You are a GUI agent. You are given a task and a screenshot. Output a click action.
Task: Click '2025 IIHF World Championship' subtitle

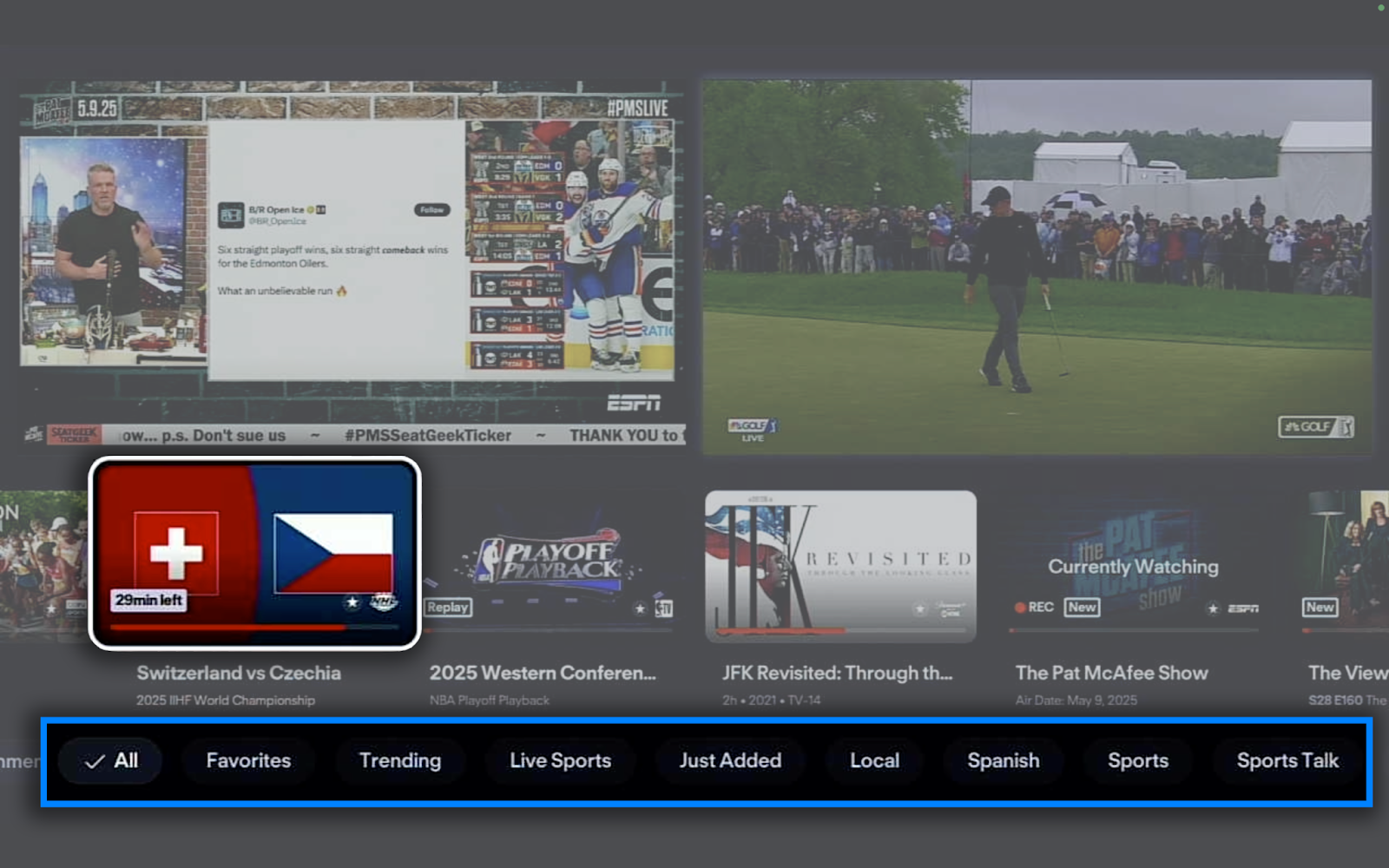[226, 700]
